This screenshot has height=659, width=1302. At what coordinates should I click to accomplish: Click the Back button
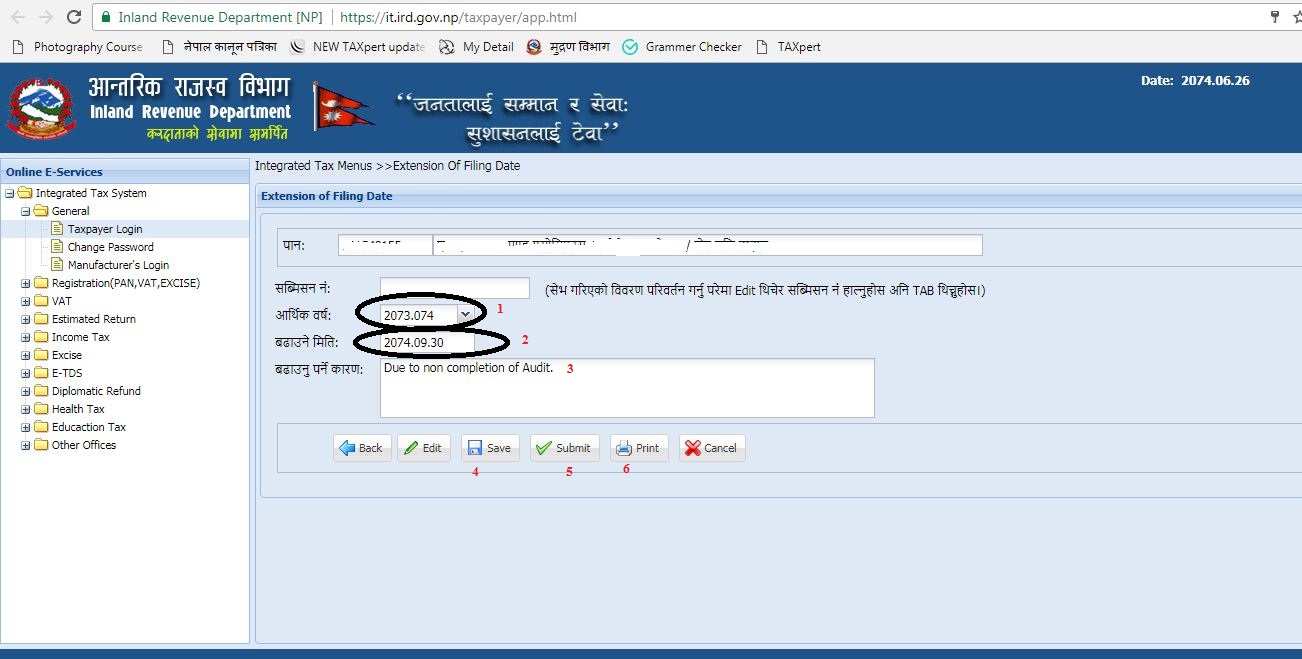362,448
